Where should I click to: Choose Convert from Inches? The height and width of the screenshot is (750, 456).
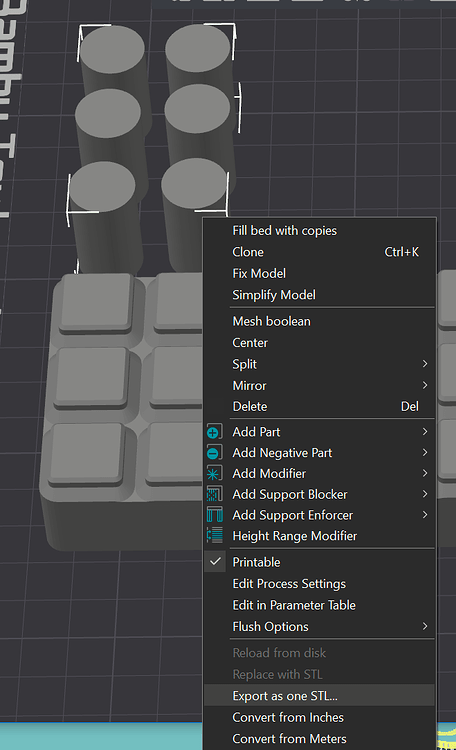coord(320,717)
